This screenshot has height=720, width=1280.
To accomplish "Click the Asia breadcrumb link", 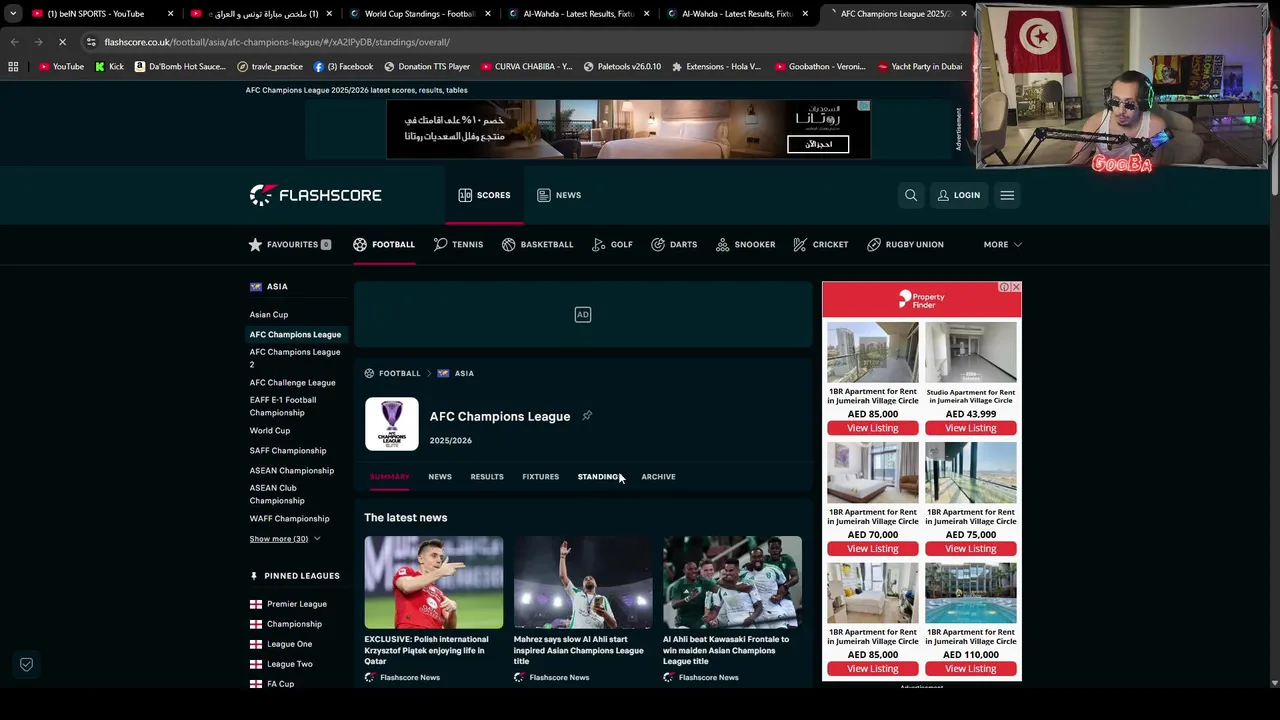I will coord(464,373).
